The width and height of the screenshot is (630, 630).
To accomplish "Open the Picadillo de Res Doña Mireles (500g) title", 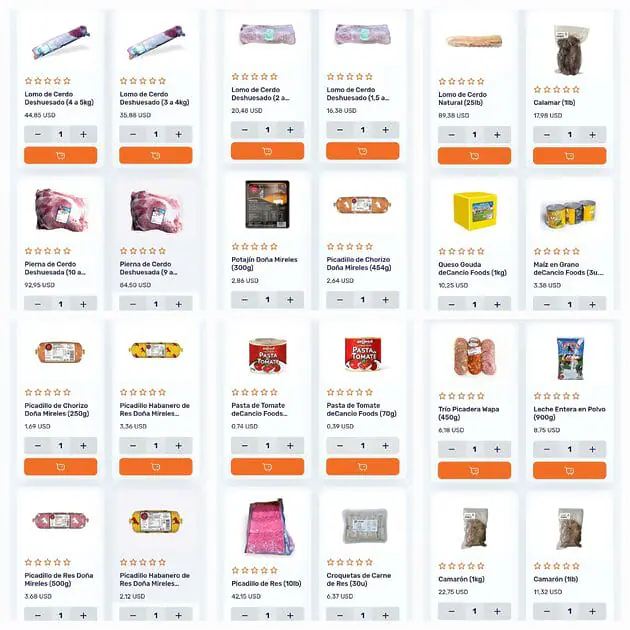I will 59,579.
